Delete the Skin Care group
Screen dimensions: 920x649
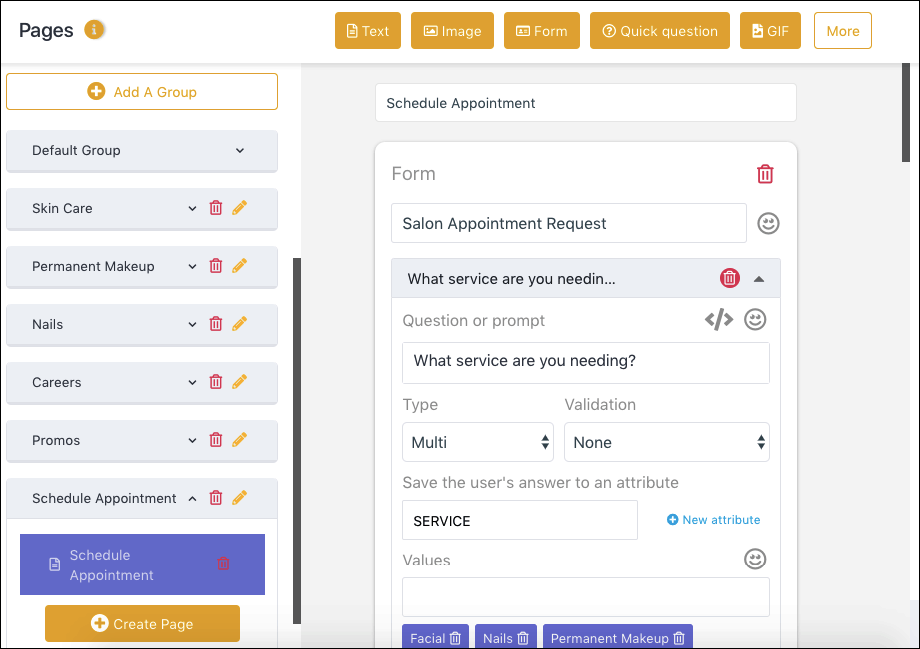[x=216, y=208]
